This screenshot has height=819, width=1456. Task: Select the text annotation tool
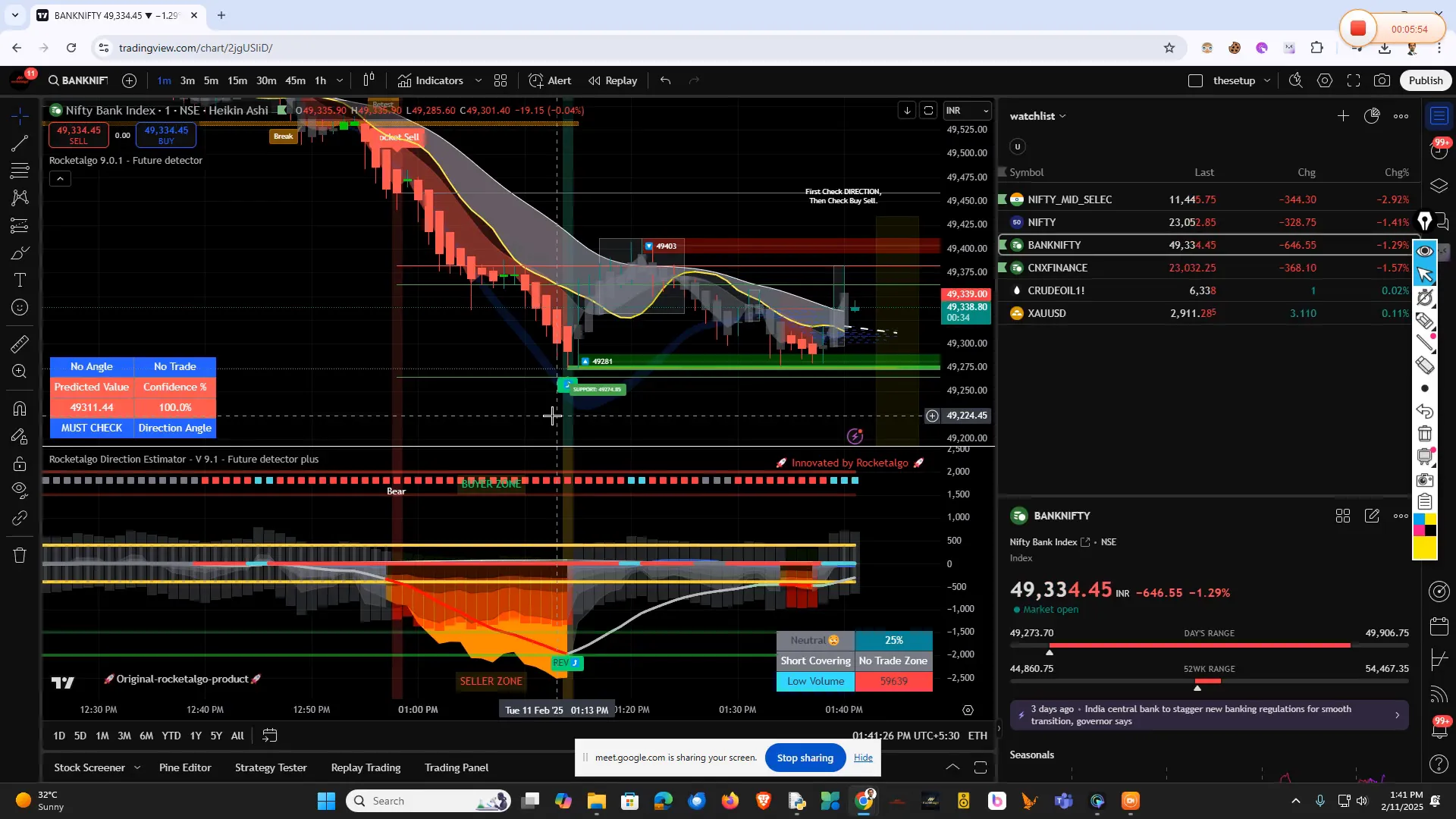[19, 279]
